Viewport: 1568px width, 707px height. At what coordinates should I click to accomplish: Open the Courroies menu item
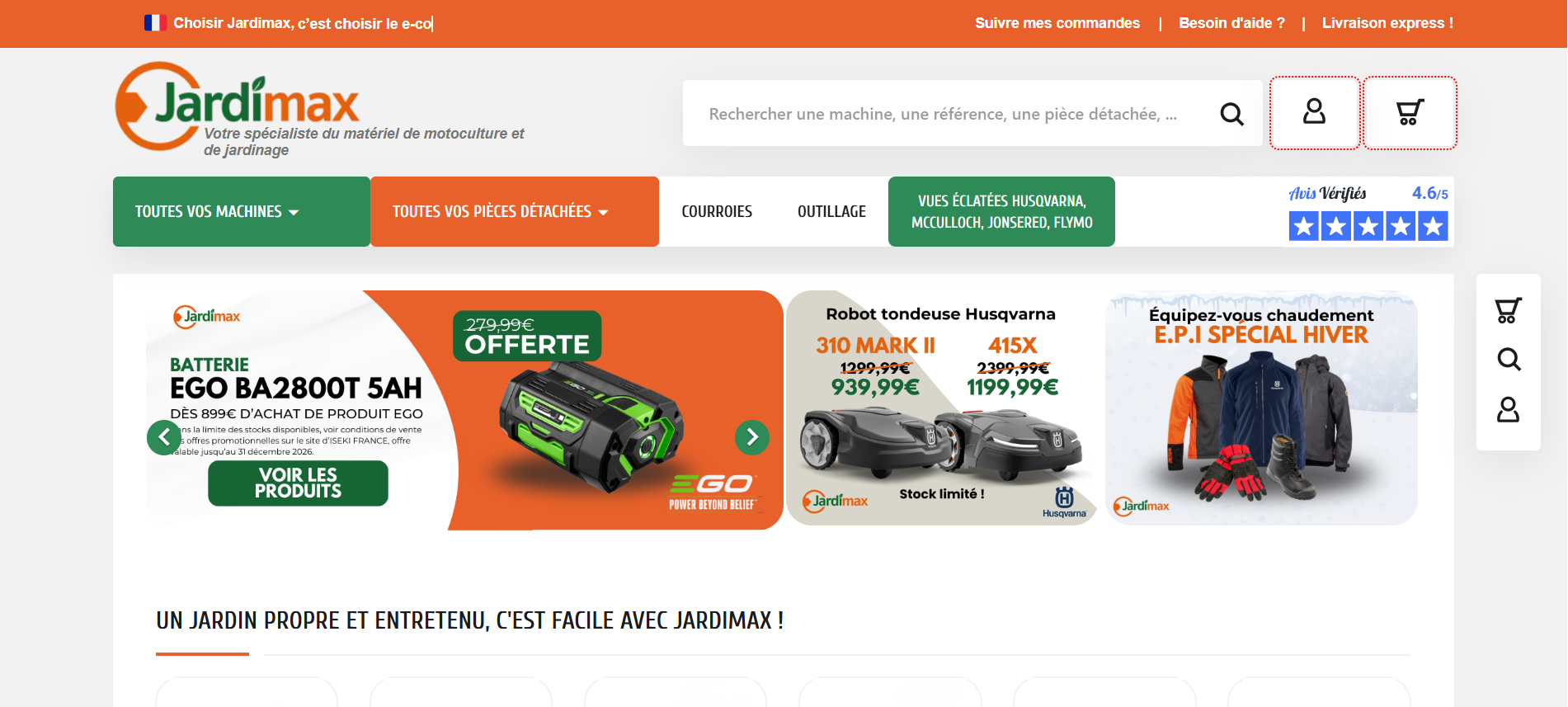[717, 212]
